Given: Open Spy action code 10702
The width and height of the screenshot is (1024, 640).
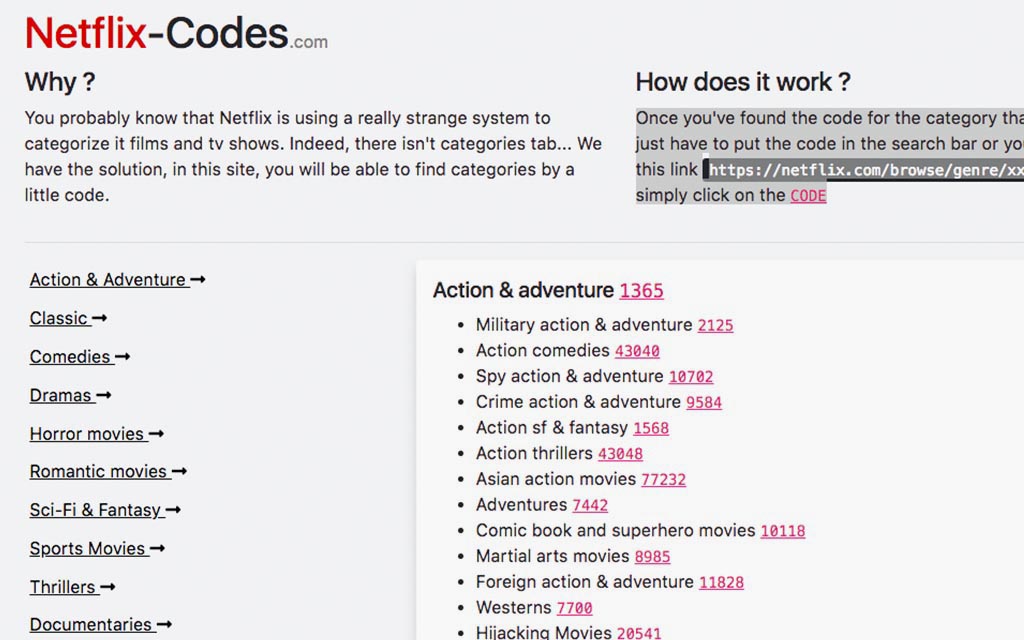Looking at the screenshot, I should [691, 377].
